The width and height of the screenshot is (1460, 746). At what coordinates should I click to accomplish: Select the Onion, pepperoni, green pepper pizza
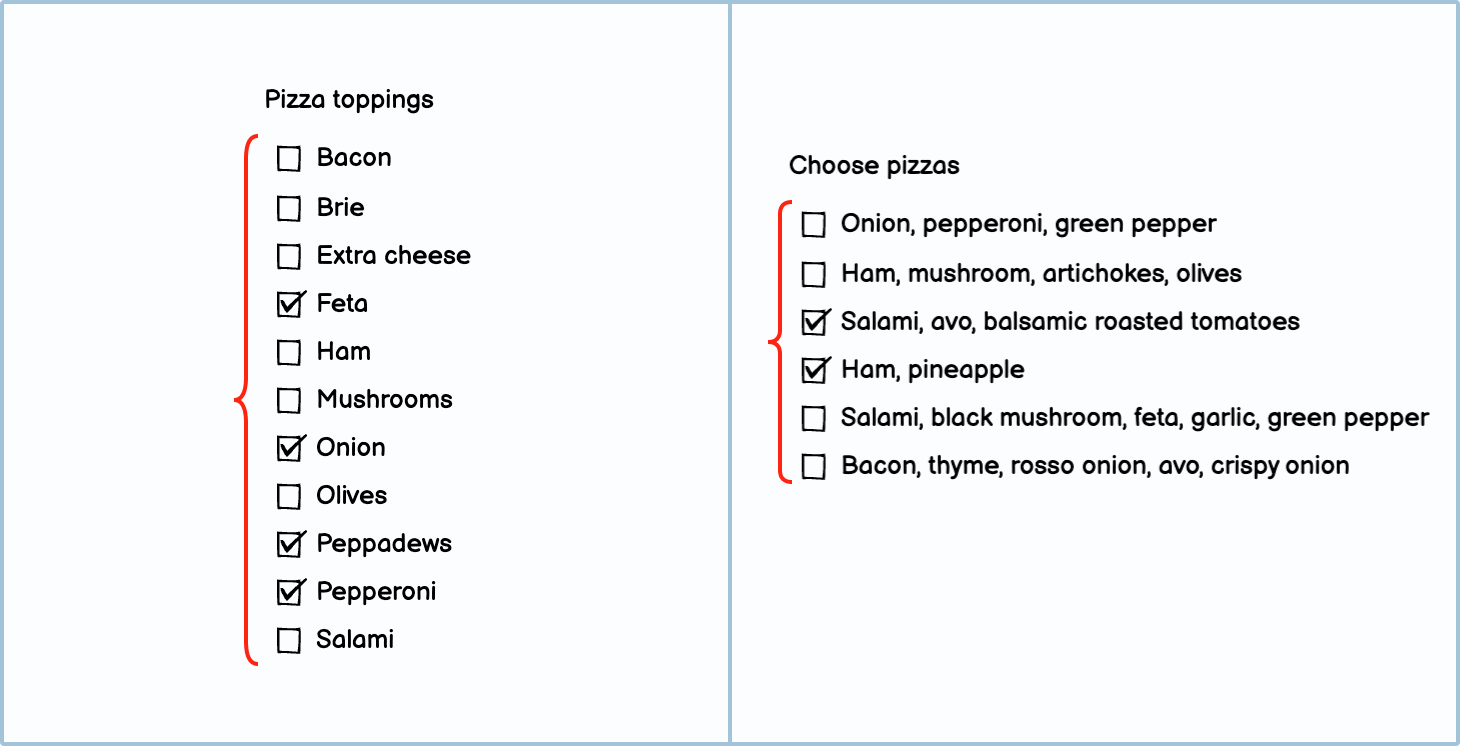pos(814,225)
